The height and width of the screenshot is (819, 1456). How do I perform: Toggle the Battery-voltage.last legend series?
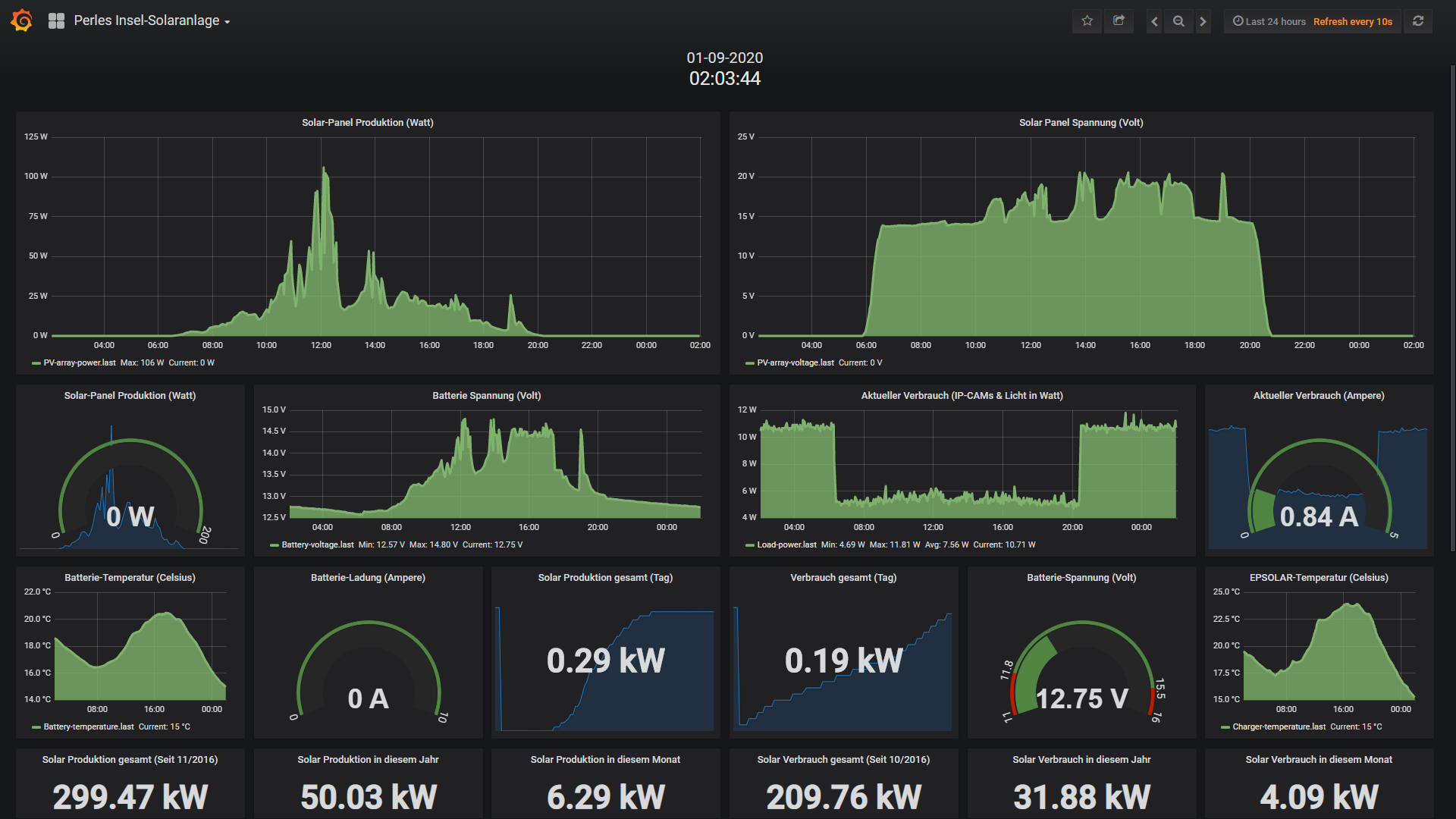(317, 544)
